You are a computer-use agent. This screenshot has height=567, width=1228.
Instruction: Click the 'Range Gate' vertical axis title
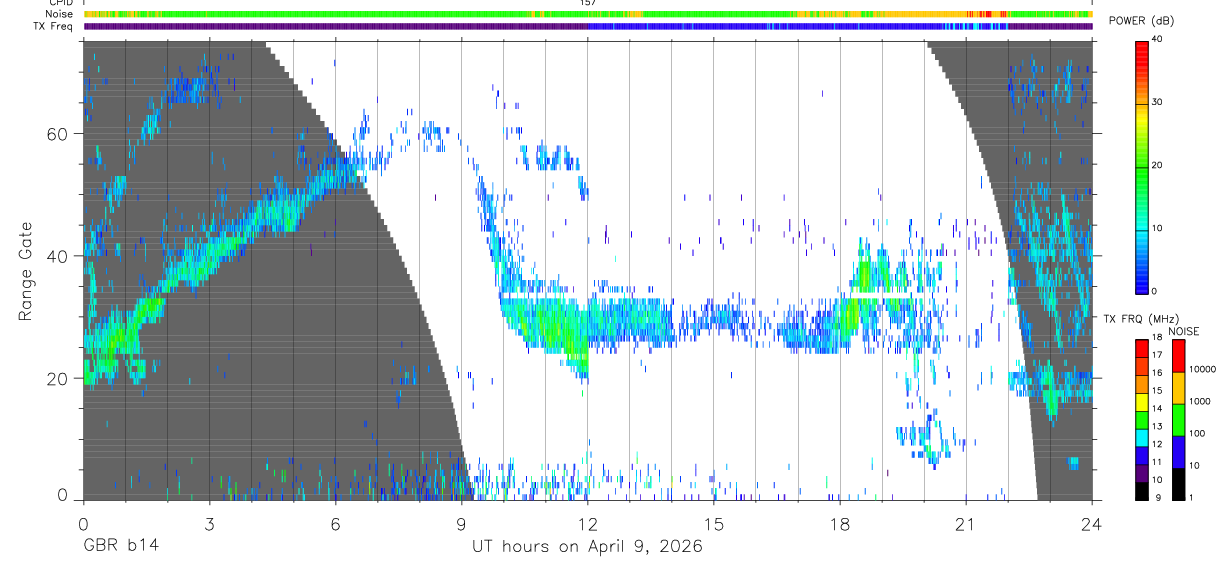(26, 271)
